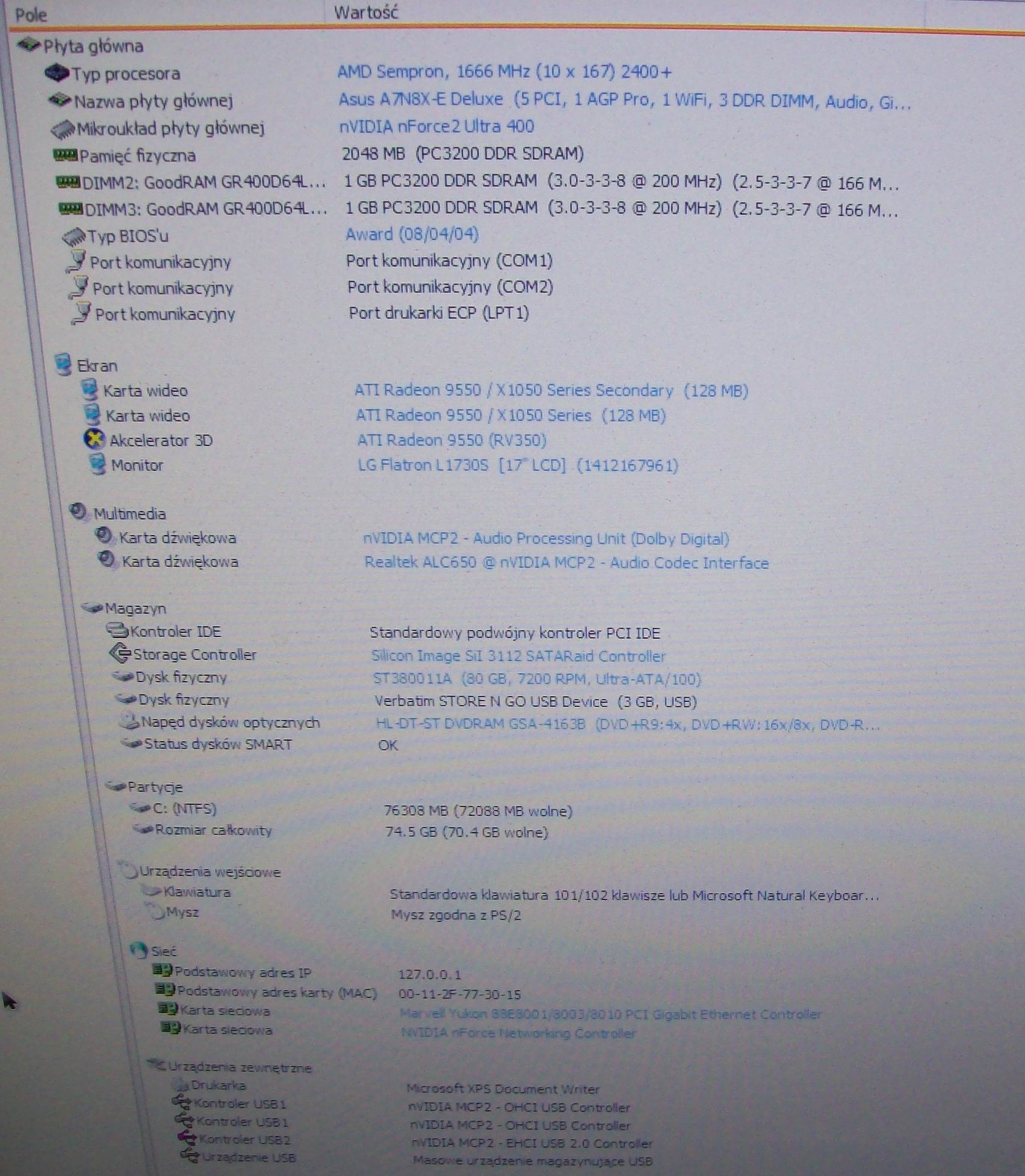Select the 127.0.0.1 IP address value
The width and height of the screenshot is (1025, 1176).
click(x=430, y=974)
